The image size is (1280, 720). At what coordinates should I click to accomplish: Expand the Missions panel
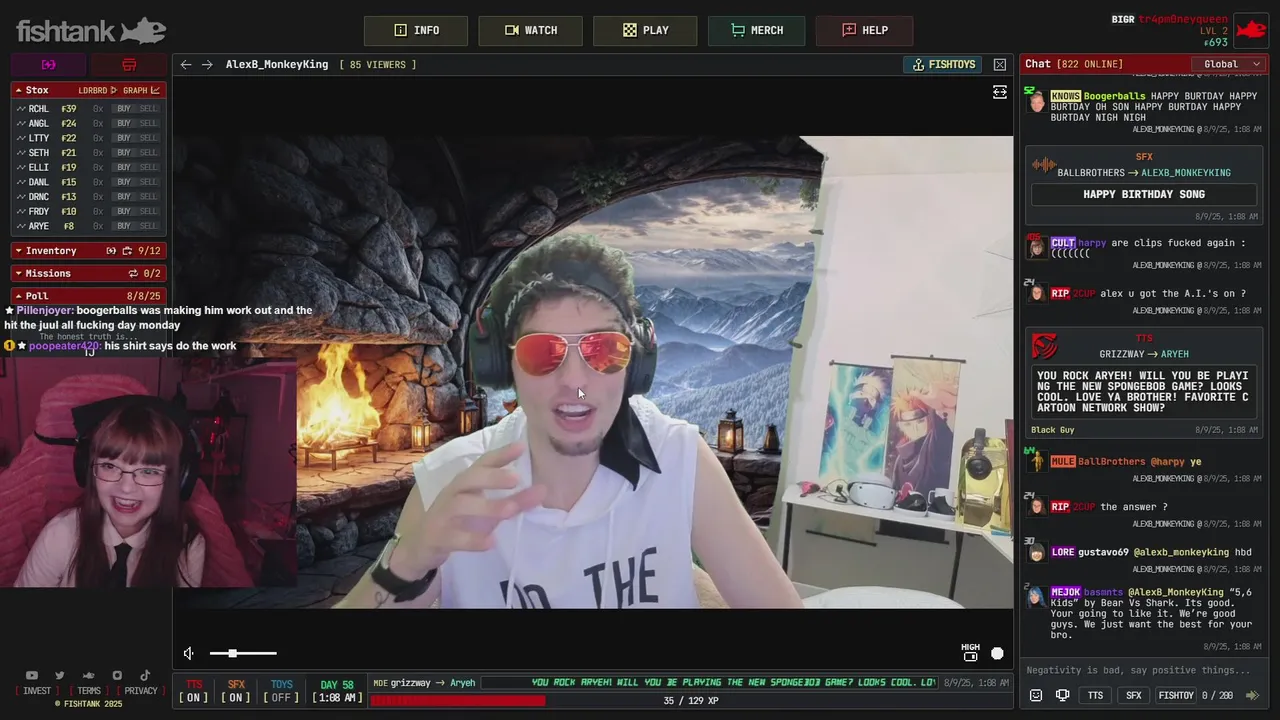pyautogui.click(x=18, y=273)
